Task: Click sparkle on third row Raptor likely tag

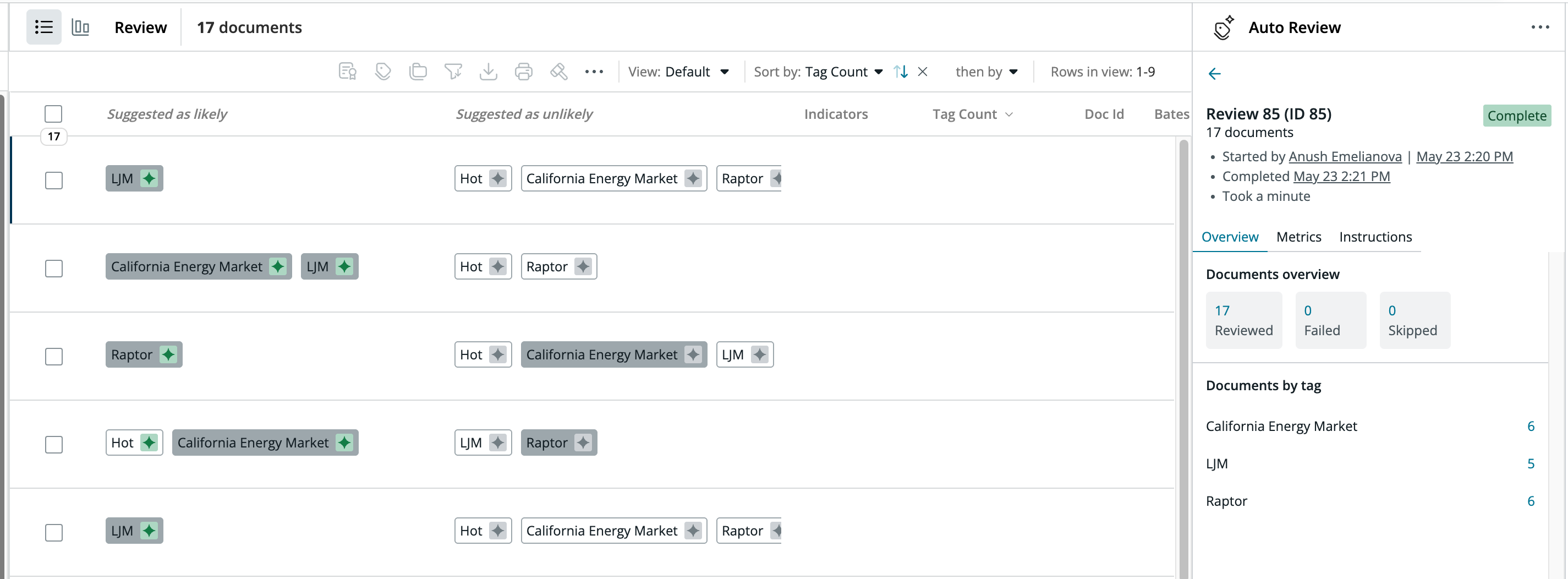Action: (168, 354)
